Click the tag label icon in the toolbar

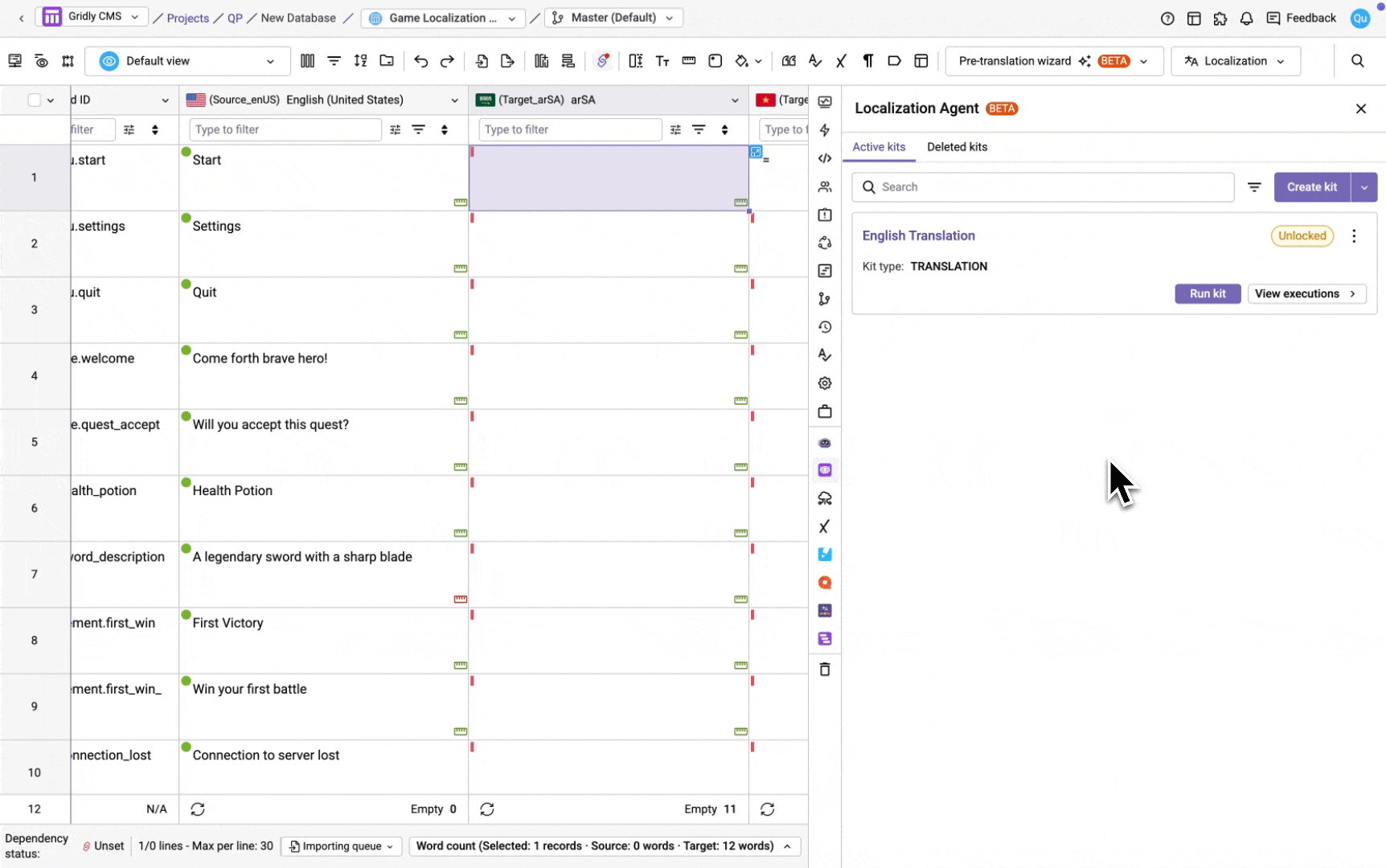coord(895,61)
